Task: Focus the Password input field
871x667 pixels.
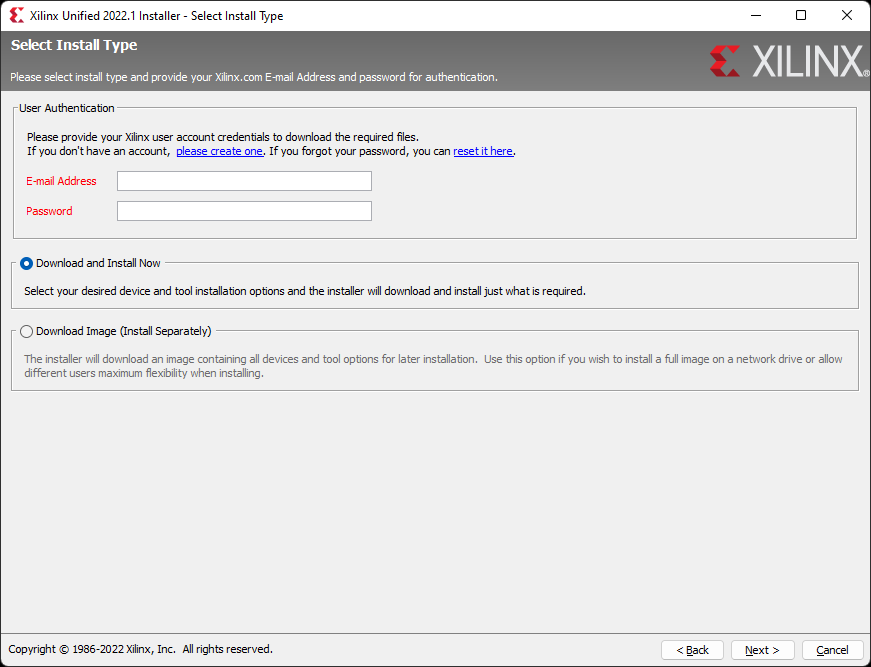Action: point(244,211)
